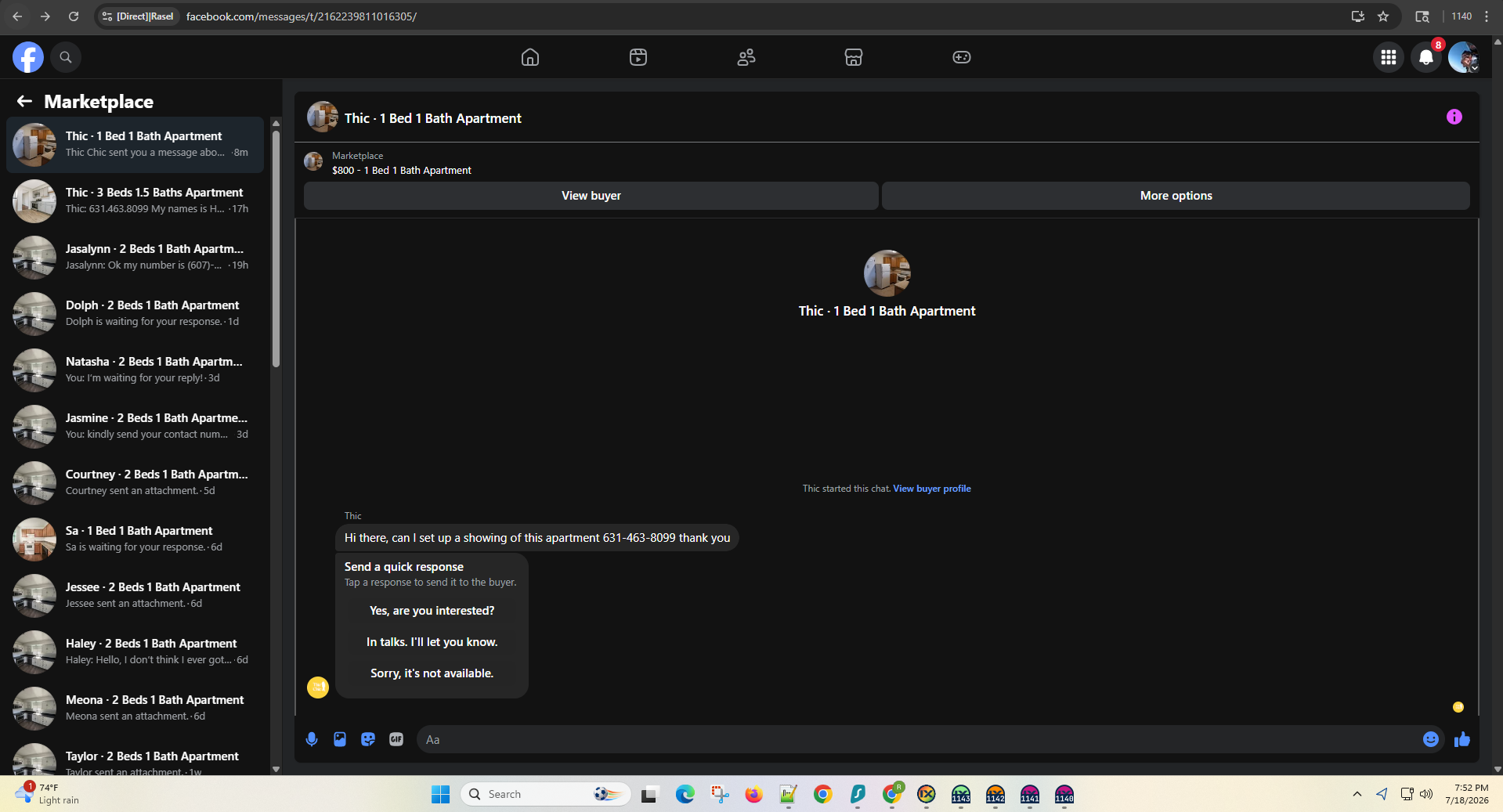Viewport: 1503px width, 812px height.
Task: Click the Thic chat title in header
Action: [x=433, y=118]
